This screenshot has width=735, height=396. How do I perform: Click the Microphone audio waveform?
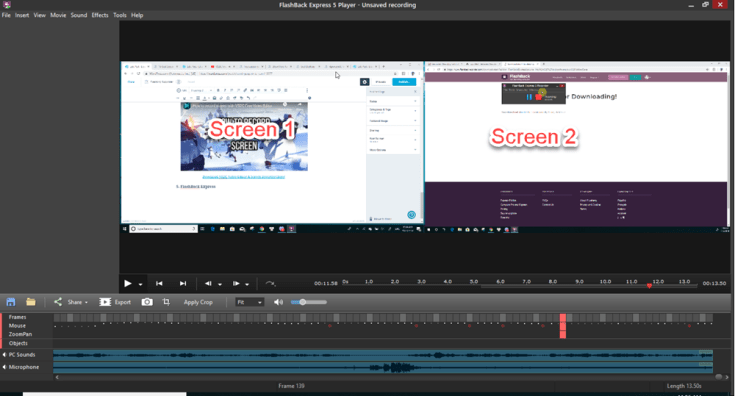(383, 367)
